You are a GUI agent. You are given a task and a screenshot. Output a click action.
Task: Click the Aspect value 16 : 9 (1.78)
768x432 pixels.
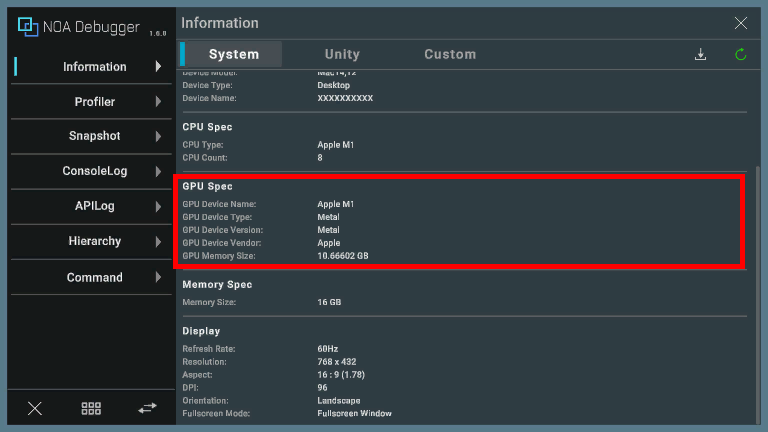coord(341,375)
